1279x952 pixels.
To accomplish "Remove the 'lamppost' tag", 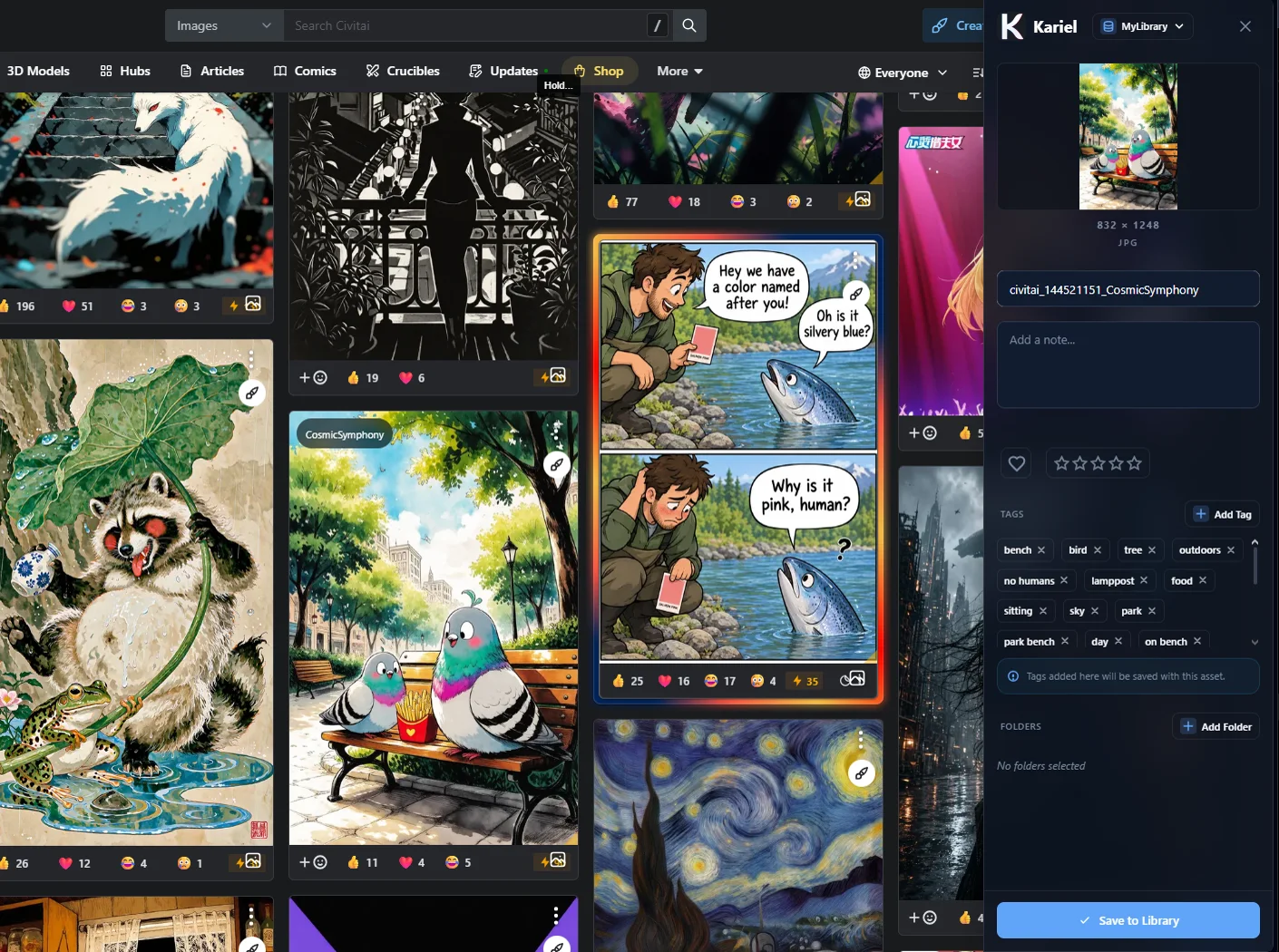I will click(1144, 580).
